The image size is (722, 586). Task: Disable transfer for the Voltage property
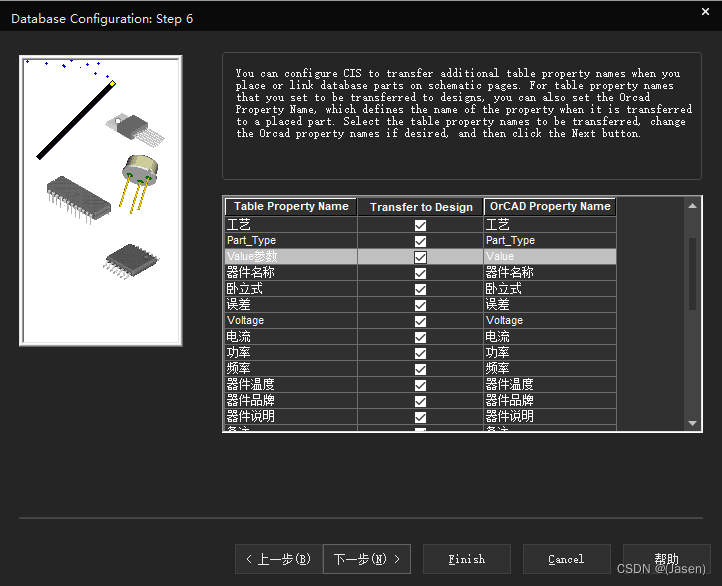(420, 321)
